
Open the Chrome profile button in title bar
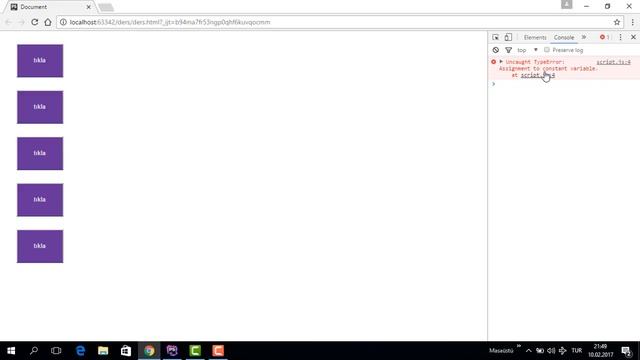click(567, 4)
